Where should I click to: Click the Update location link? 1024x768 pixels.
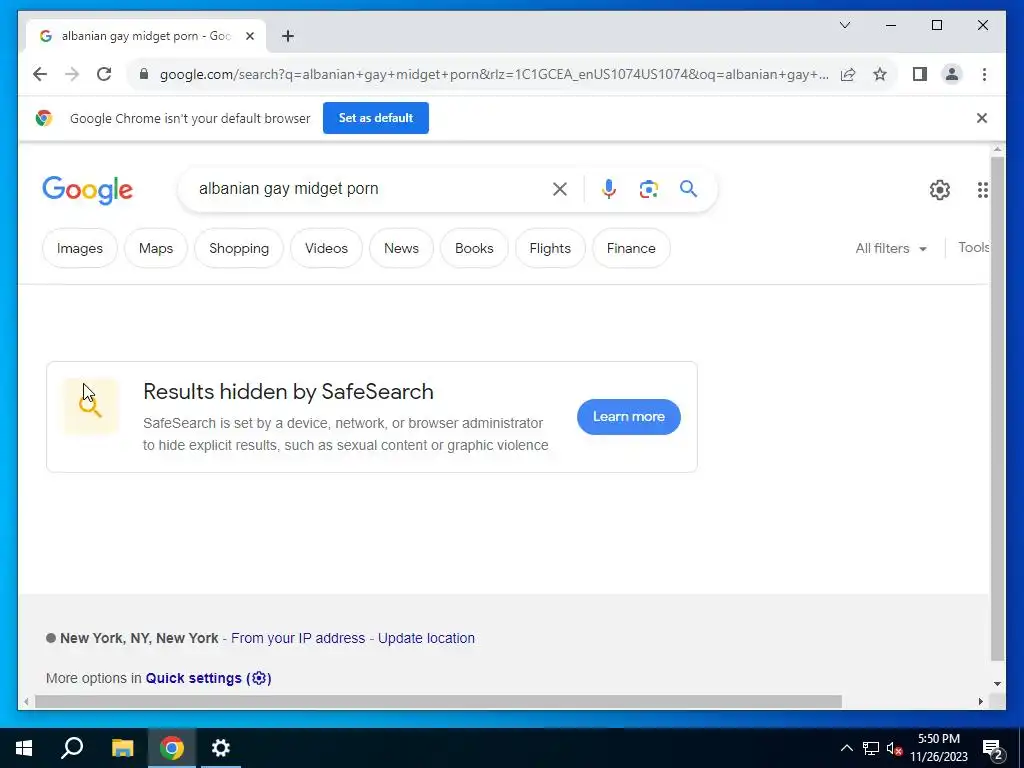[426, 638]
